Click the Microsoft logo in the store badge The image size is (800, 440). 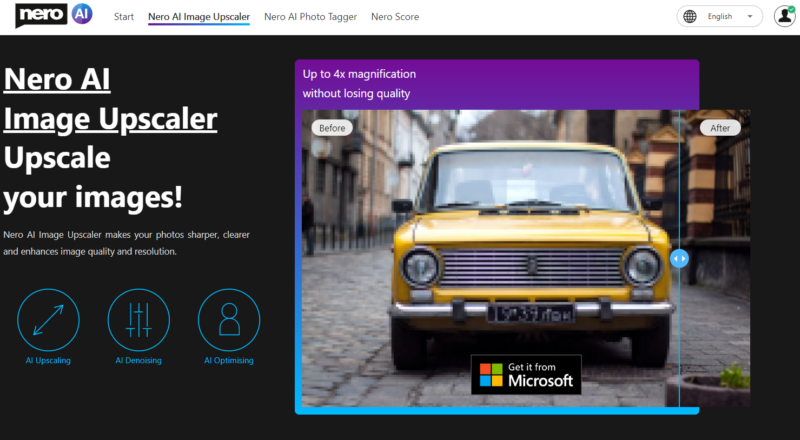[x=491, y=375]
